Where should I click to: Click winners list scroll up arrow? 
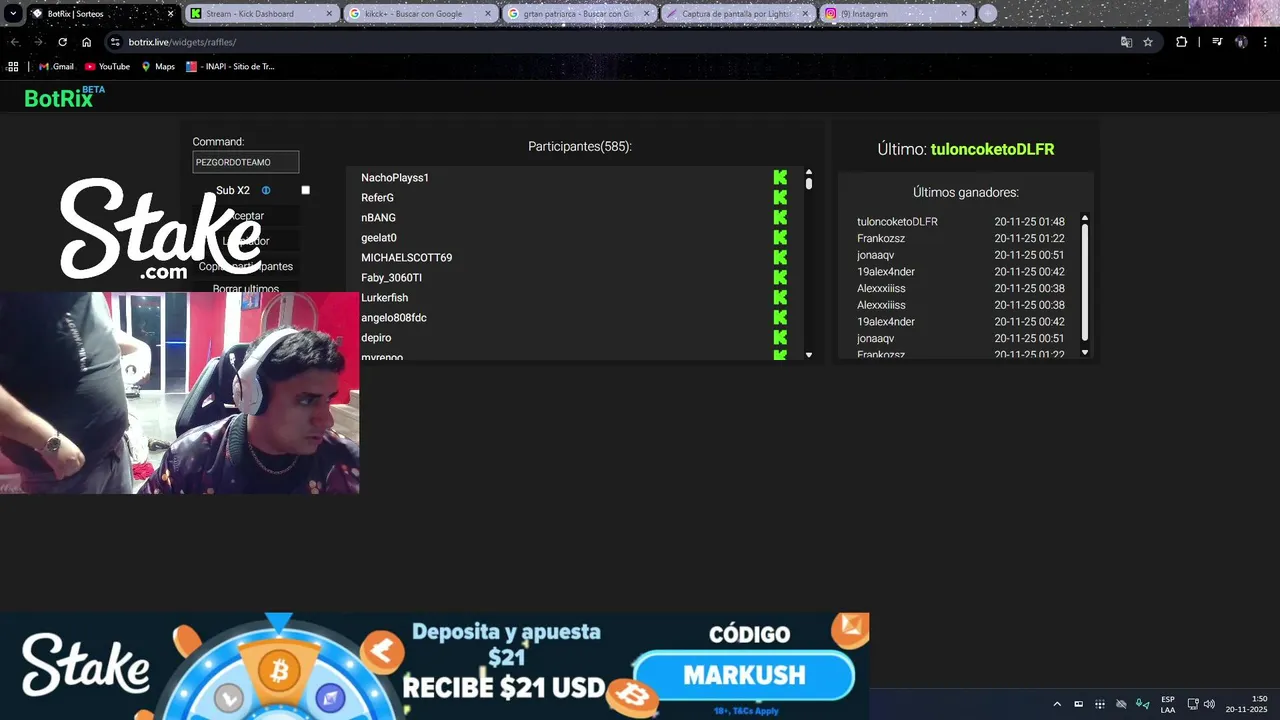tap(1085, 218)
